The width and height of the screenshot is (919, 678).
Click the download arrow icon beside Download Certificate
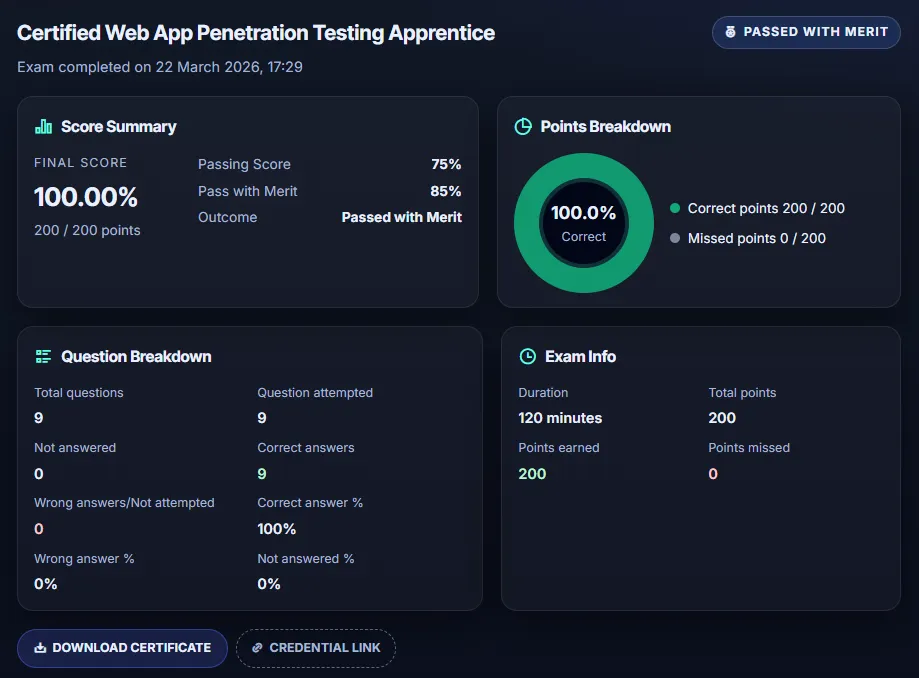point(40,648)
